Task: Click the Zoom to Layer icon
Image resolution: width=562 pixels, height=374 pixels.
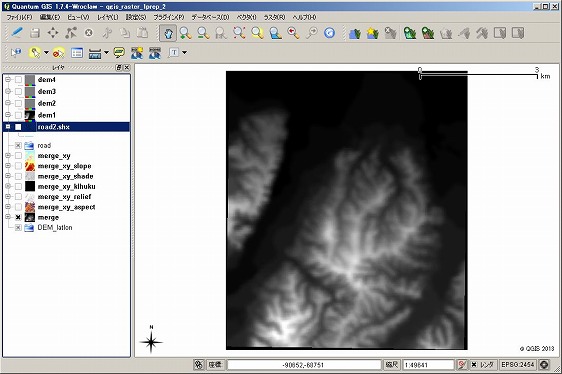Action: tap(275, 33)
